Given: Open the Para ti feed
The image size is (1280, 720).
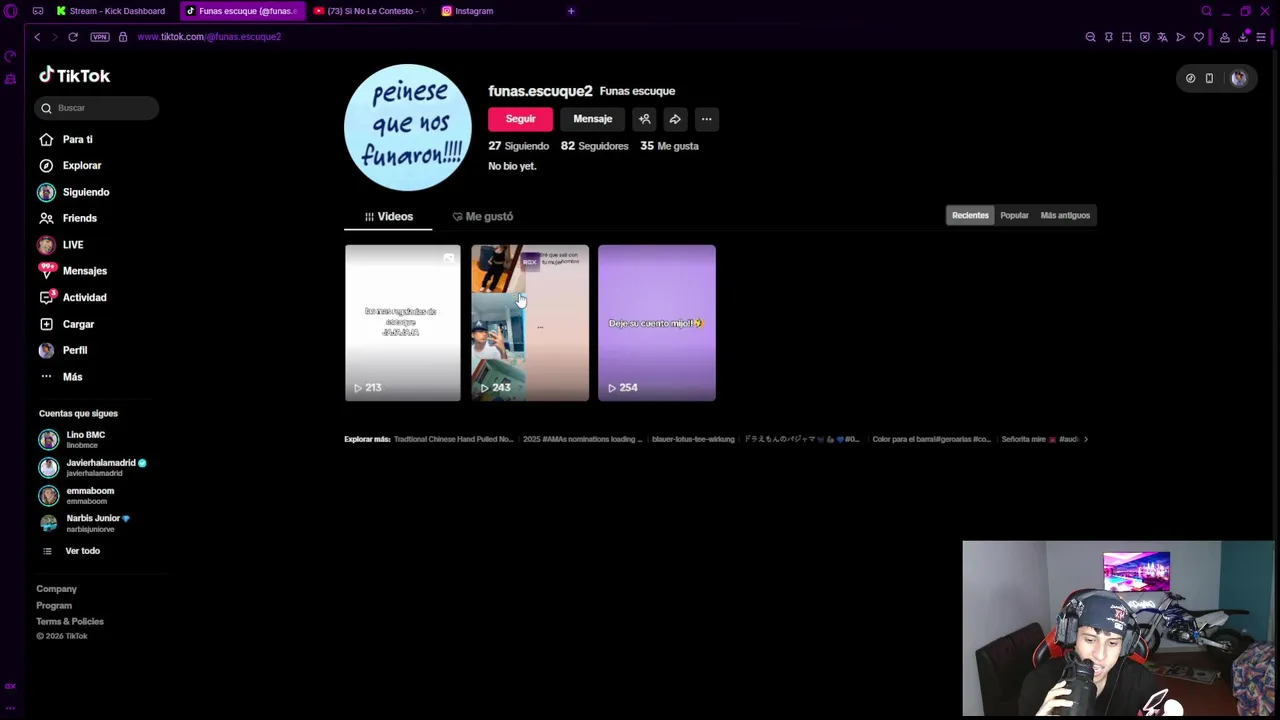Looking at the screenshot, I should coord(65,139).
